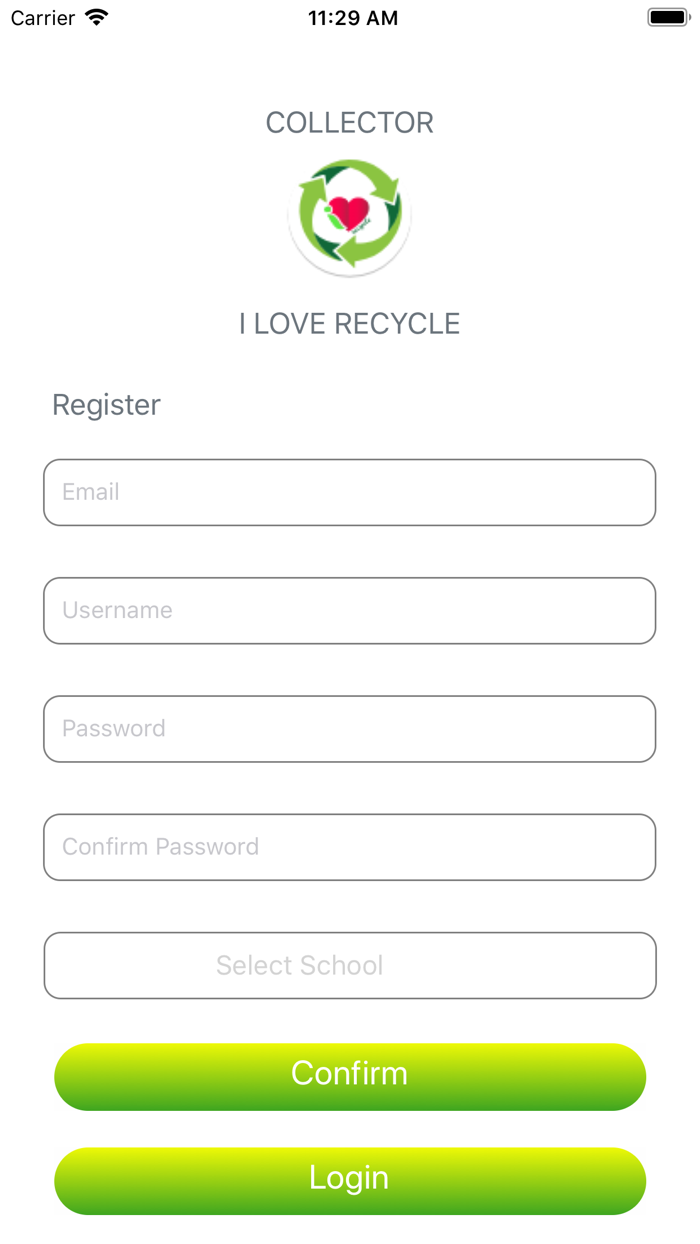Click the battery indicator

coord(668,16)
